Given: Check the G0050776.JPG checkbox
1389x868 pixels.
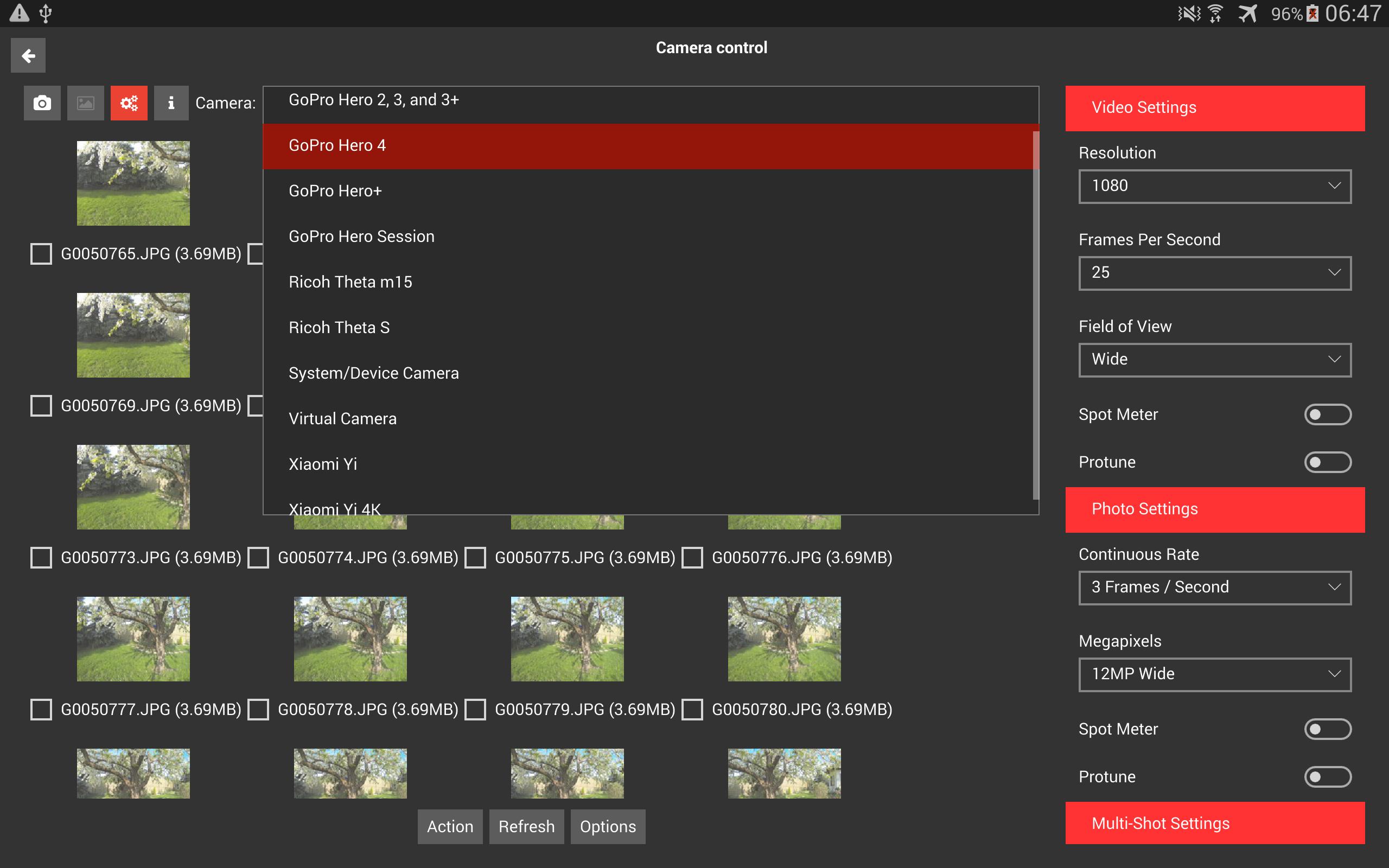Looking at the screenshot, I should tap(692, 558).
